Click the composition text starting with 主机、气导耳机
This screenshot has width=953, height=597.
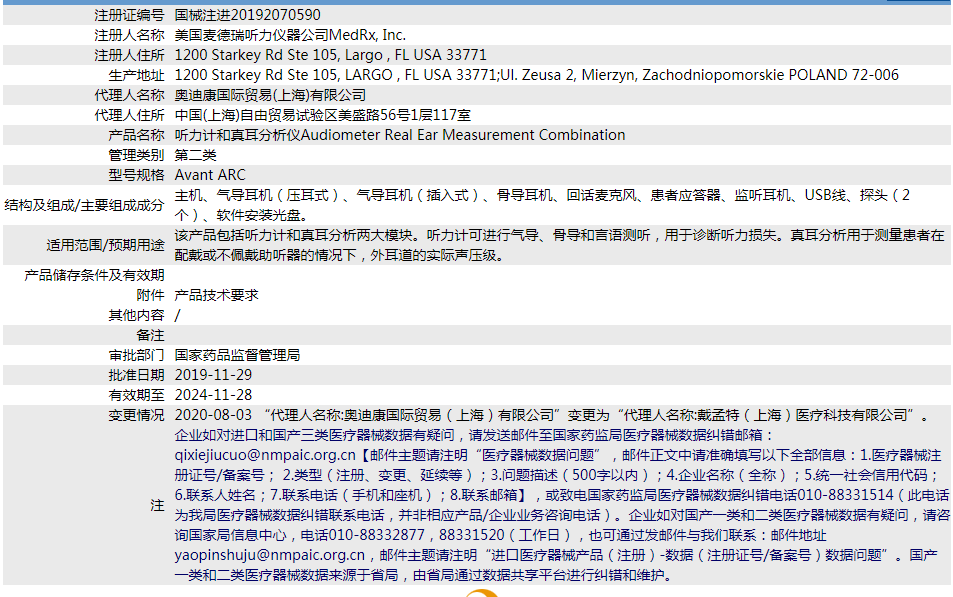pyautogui.click(x=542, y=205)
